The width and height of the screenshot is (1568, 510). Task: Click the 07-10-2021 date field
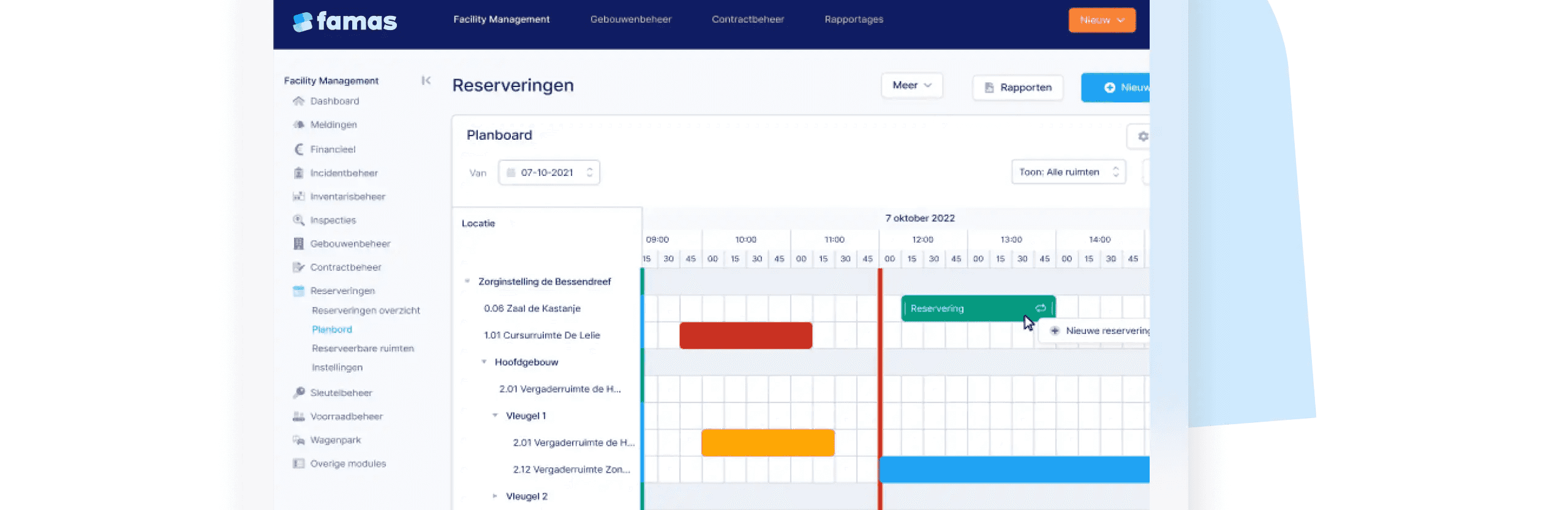pos(549,172)
